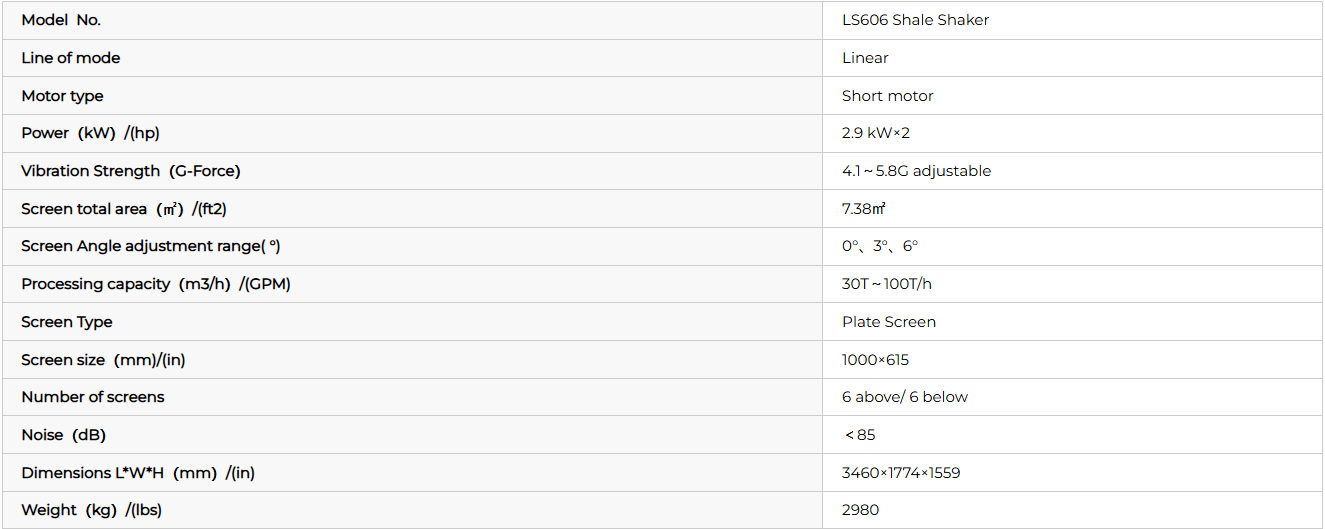1325x529 pixels.
Task: Click the 'Noise (dB)' label
Action: pyautogui.click(x=63, y=435)
